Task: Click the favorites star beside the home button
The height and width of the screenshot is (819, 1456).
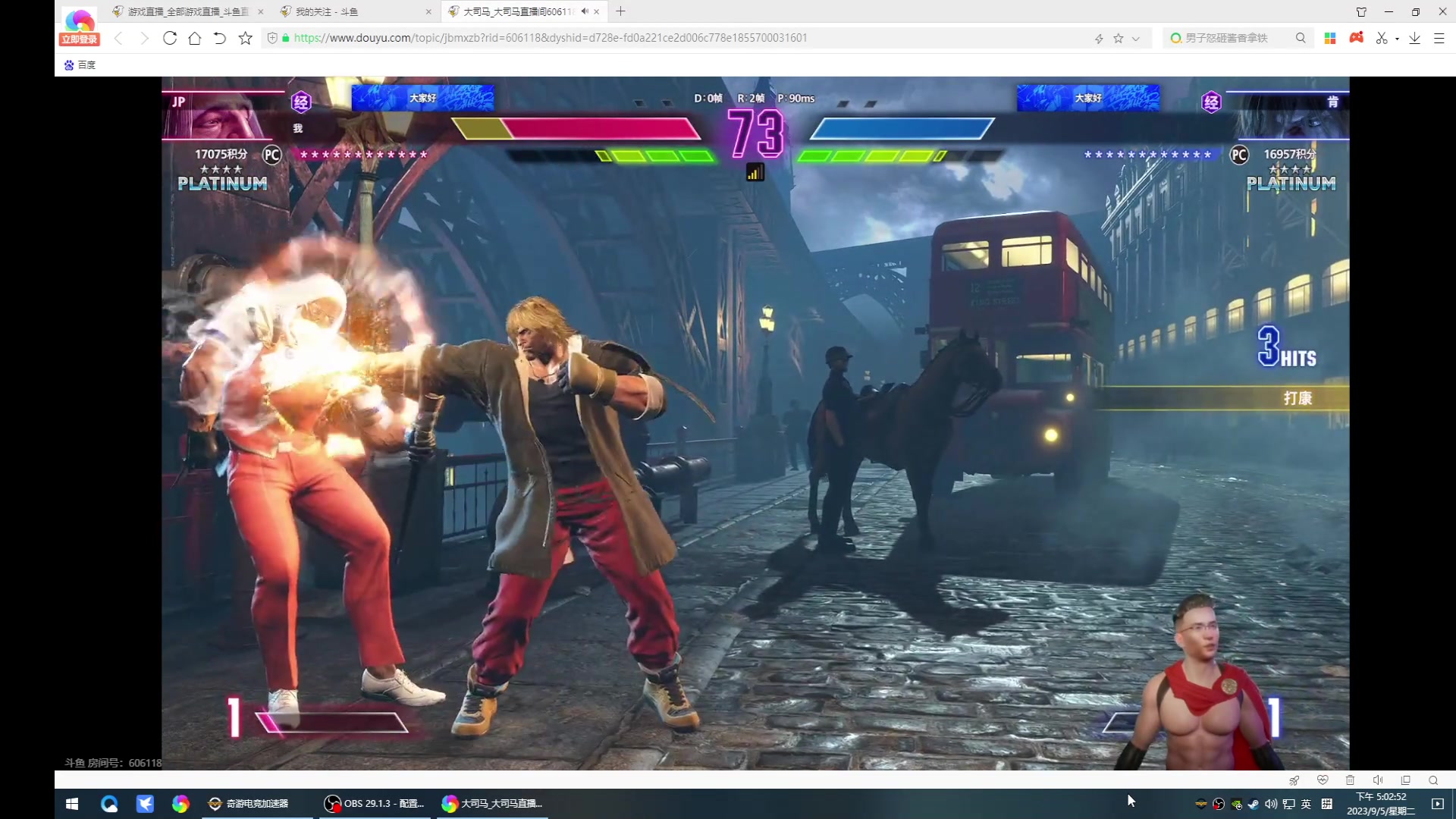Action: (x=246, y=38)
